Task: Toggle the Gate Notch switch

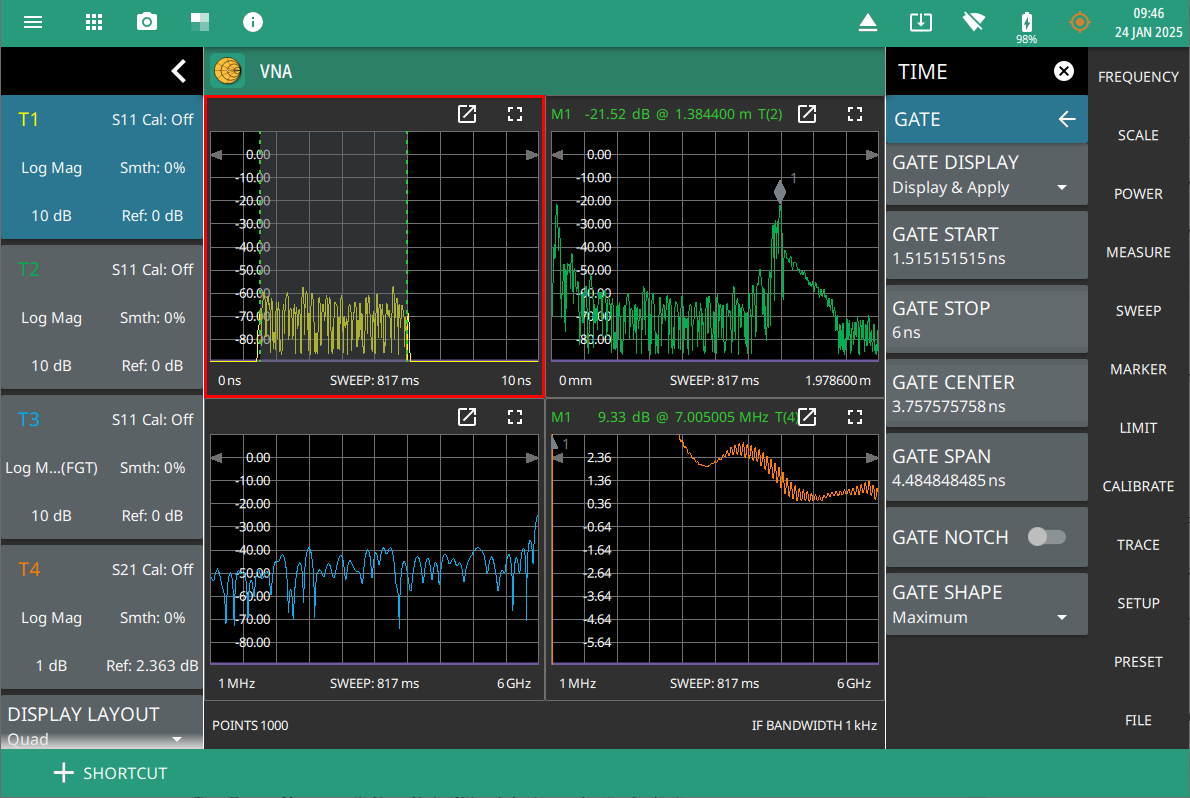Action: pyautogui.click(x=1046, y=537)
